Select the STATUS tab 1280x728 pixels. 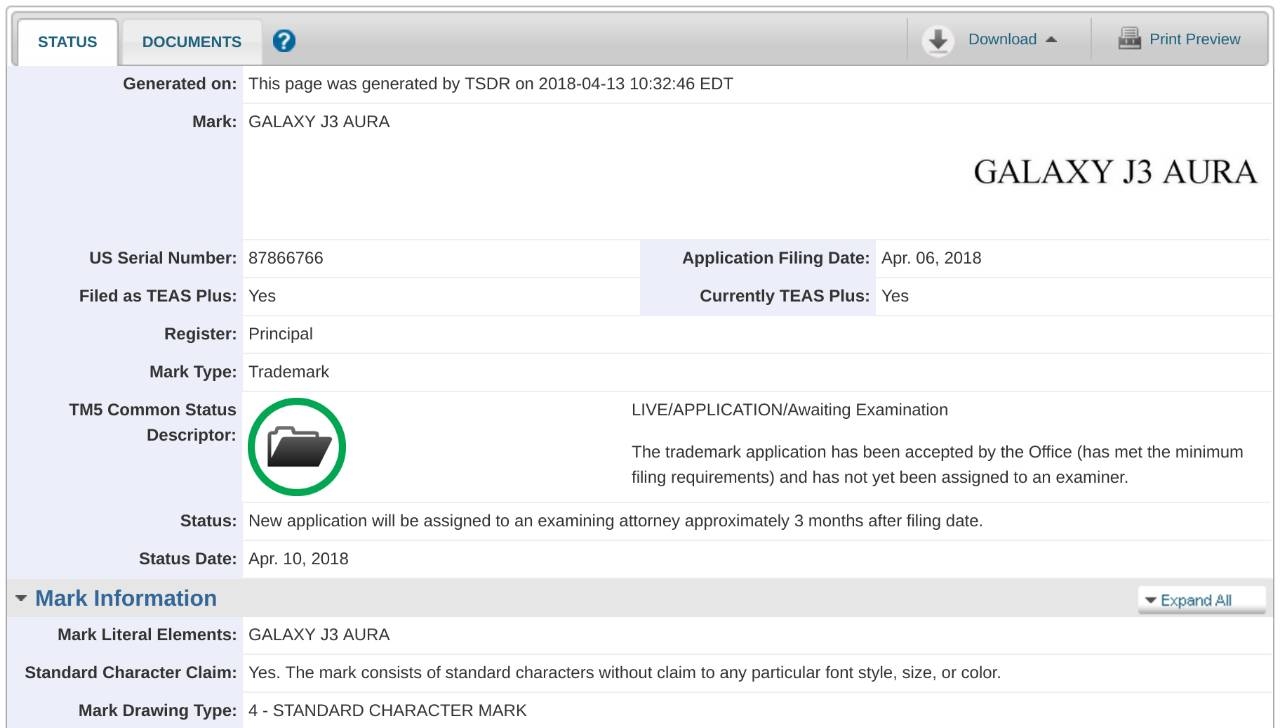click(x=67, y=42)
